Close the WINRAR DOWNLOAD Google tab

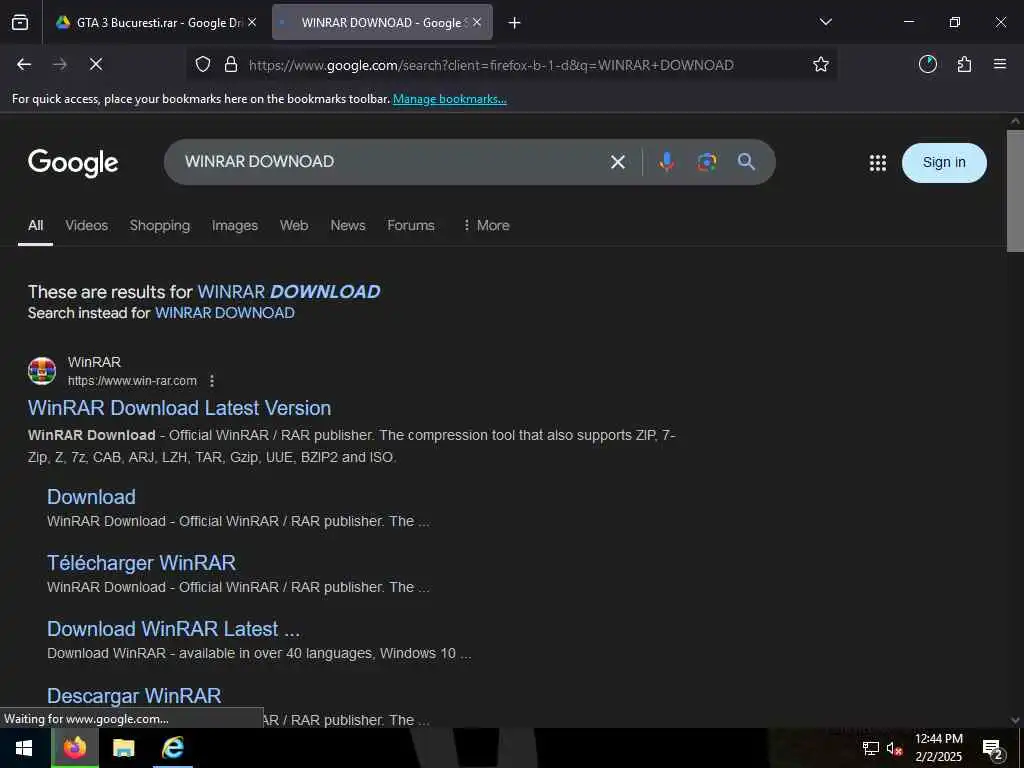pos(477,22)
